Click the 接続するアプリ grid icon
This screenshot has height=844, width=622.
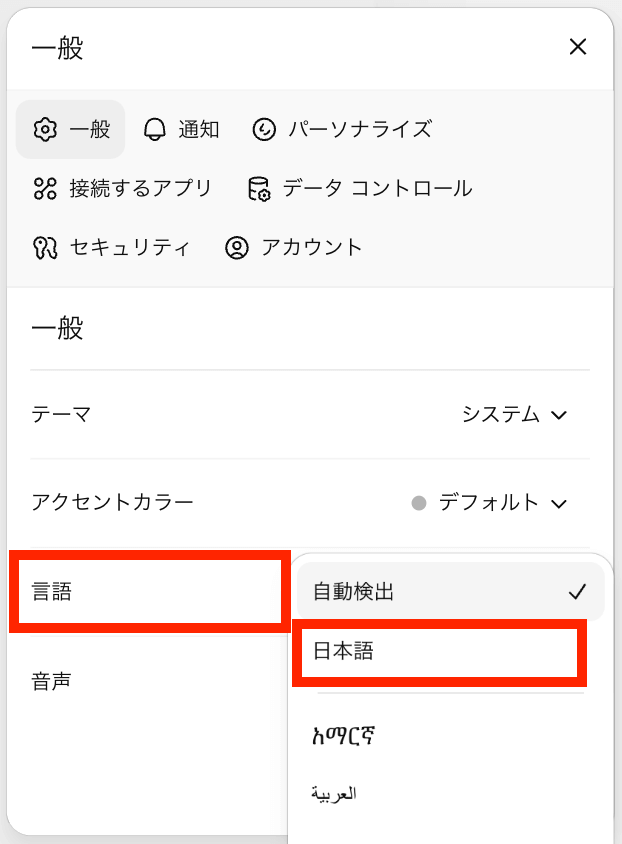[45, 188]
